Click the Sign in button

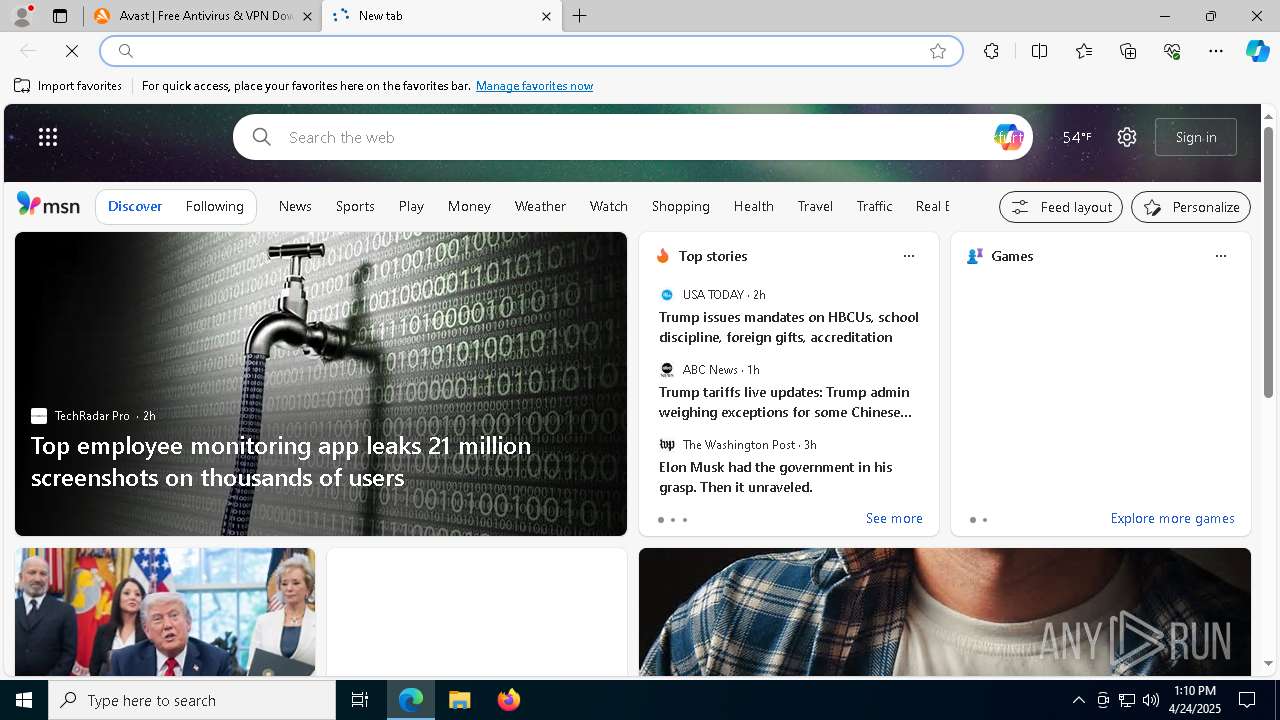pyautogui.click(x=1196, y=137)
